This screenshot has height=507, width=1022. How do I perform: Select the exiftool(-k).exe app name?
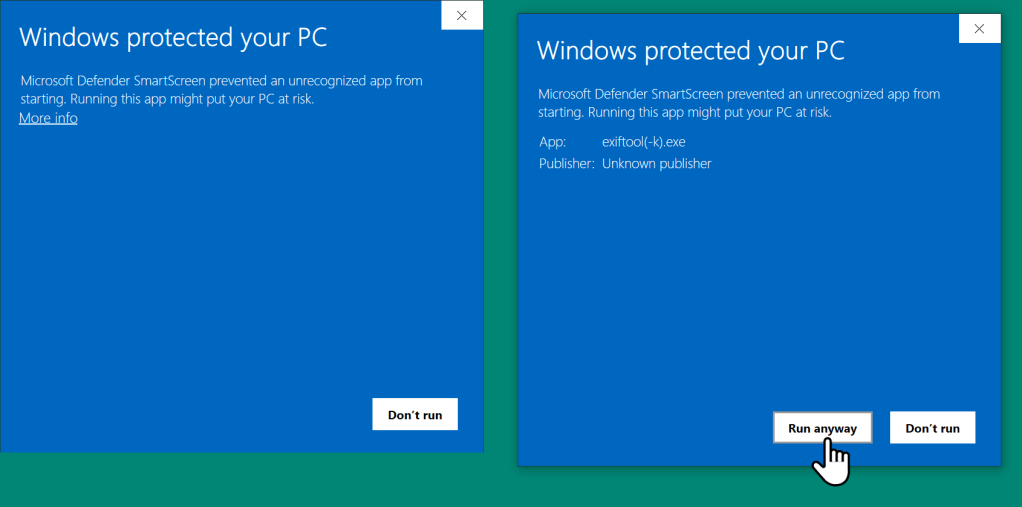[643, 142]
